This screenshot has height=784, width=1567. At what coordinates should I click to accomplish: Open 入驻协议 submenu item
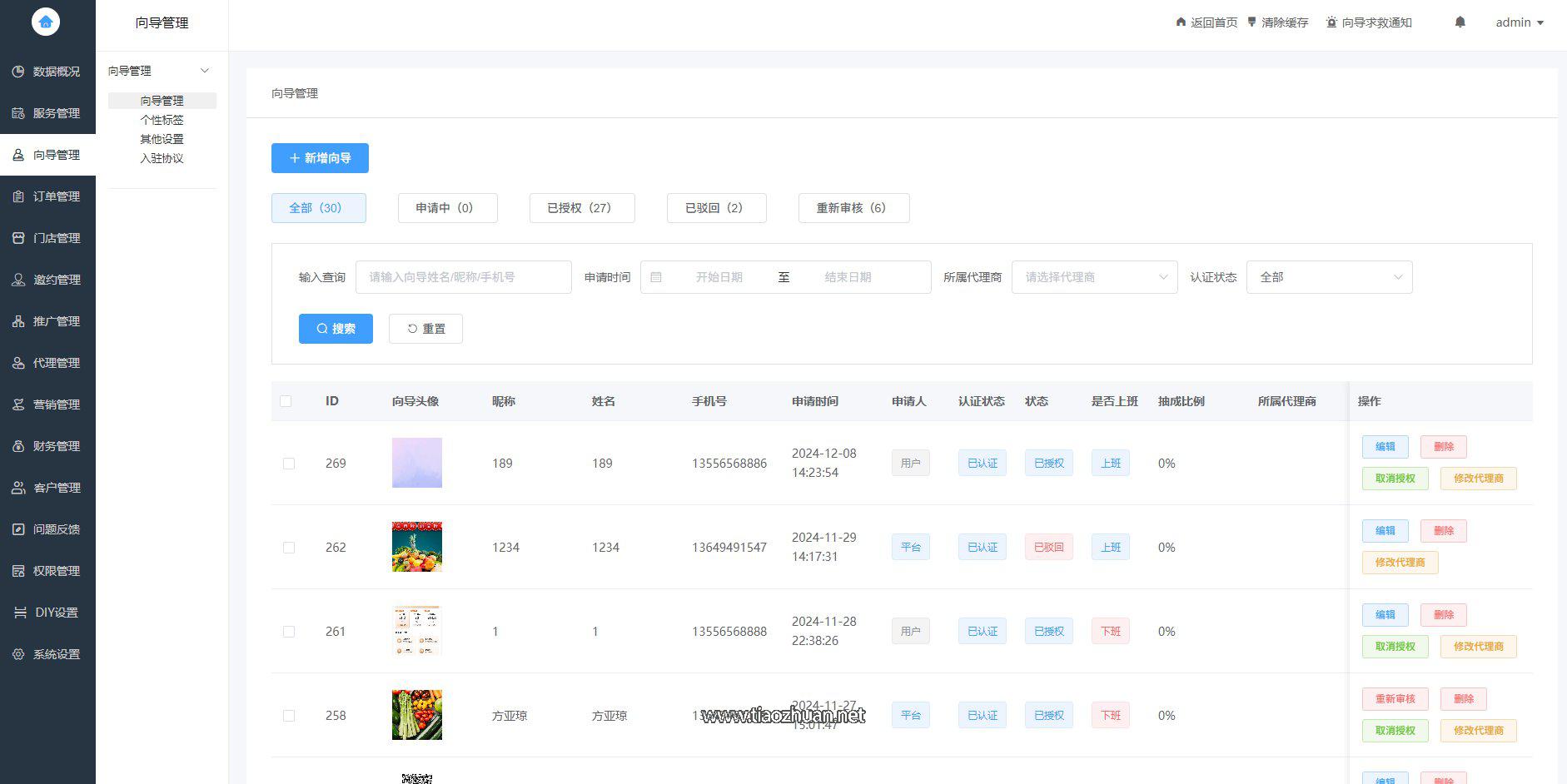pos(162,158)
